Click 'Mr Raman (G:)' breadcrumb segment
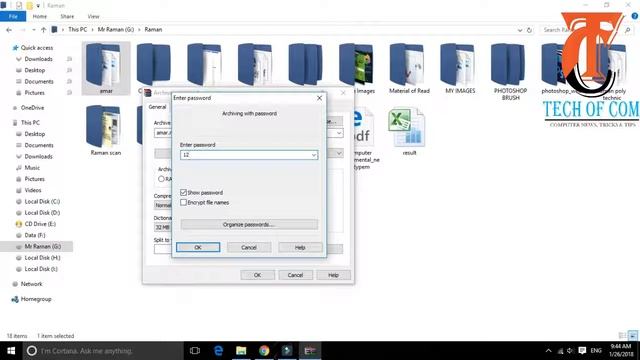 pyautogui.click(x=116, y=30)
